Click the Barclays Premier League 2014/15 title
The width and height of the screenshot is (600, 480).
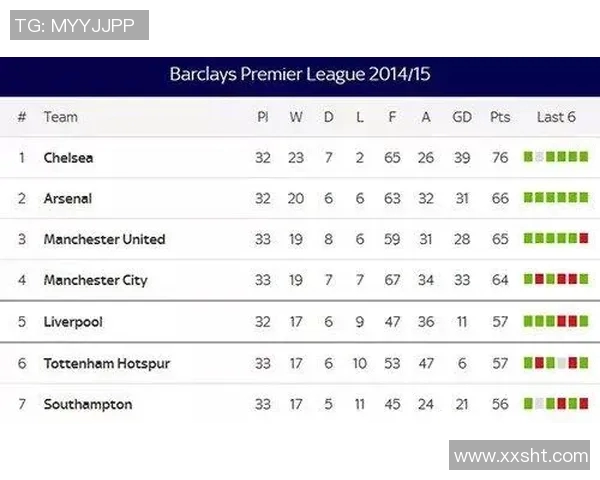coord(300,75)
